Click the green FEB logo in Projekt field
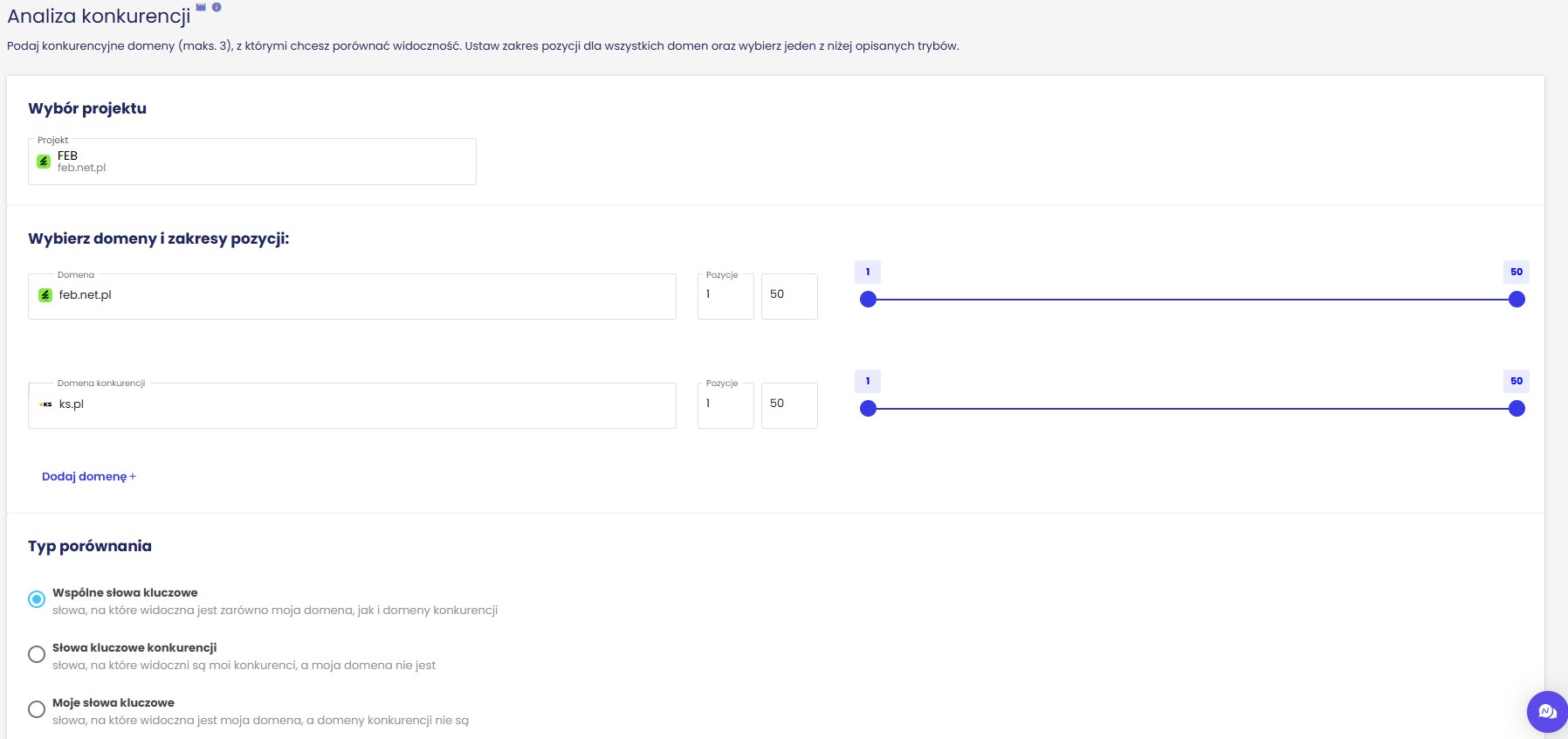1568x739 pixels. tap(44, 162)
